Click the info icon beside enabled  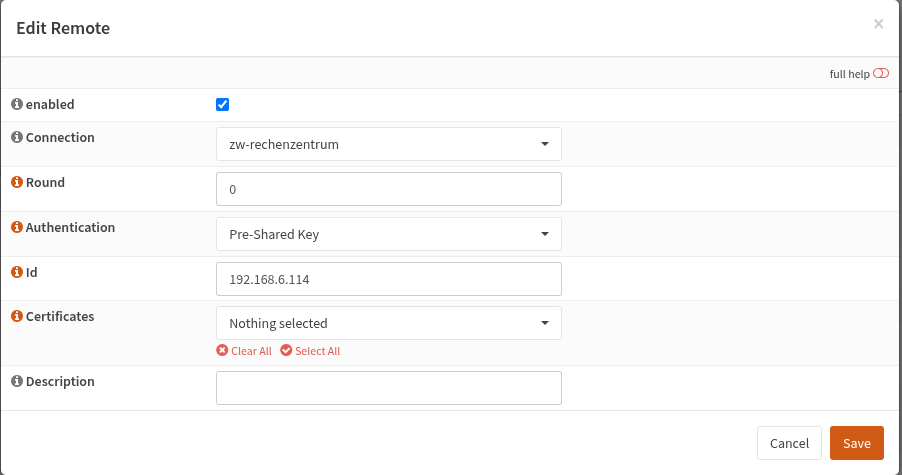17,105
